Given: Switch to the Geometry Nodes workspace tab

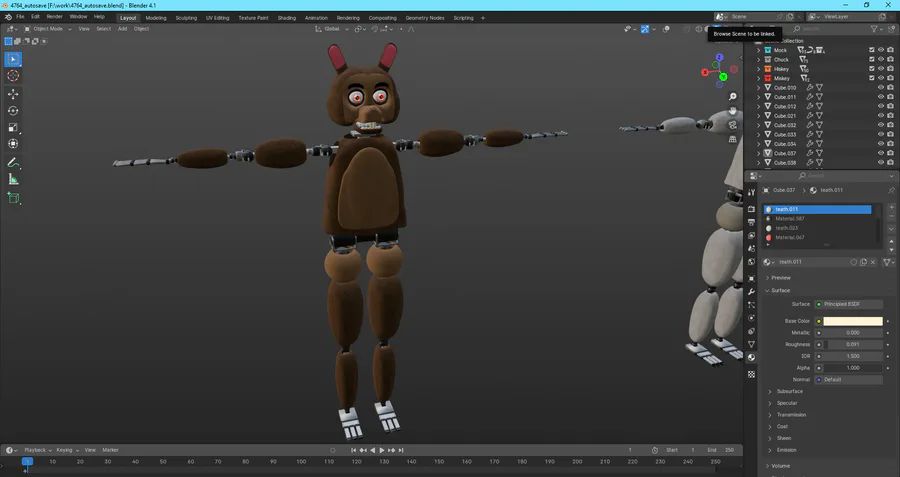Looking at the screenshot, I should (425, 18).
